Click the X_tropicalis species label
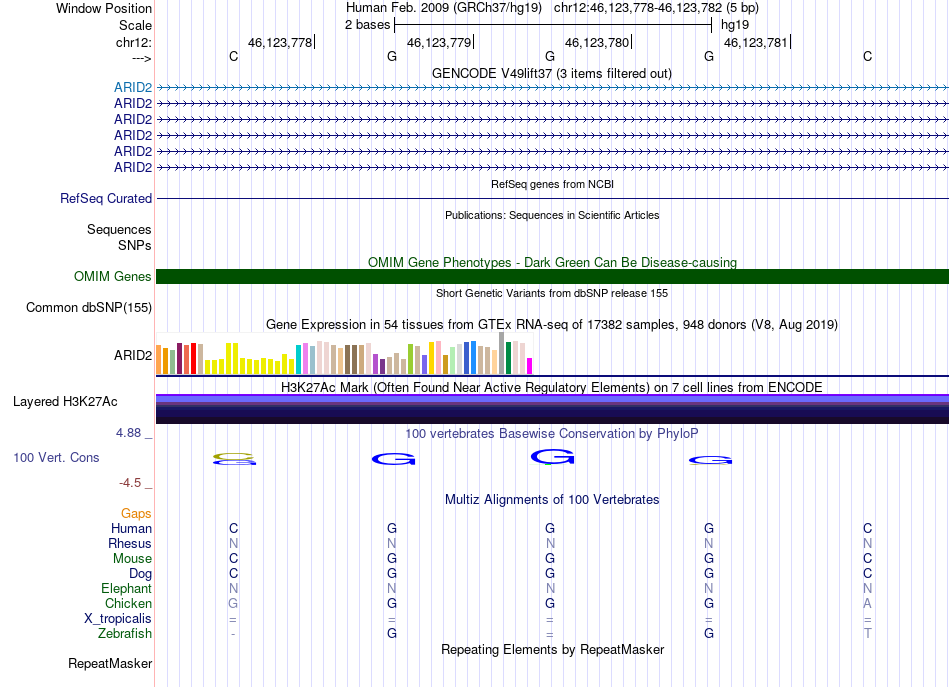The image size is (950, 687). tap(118, 619)
